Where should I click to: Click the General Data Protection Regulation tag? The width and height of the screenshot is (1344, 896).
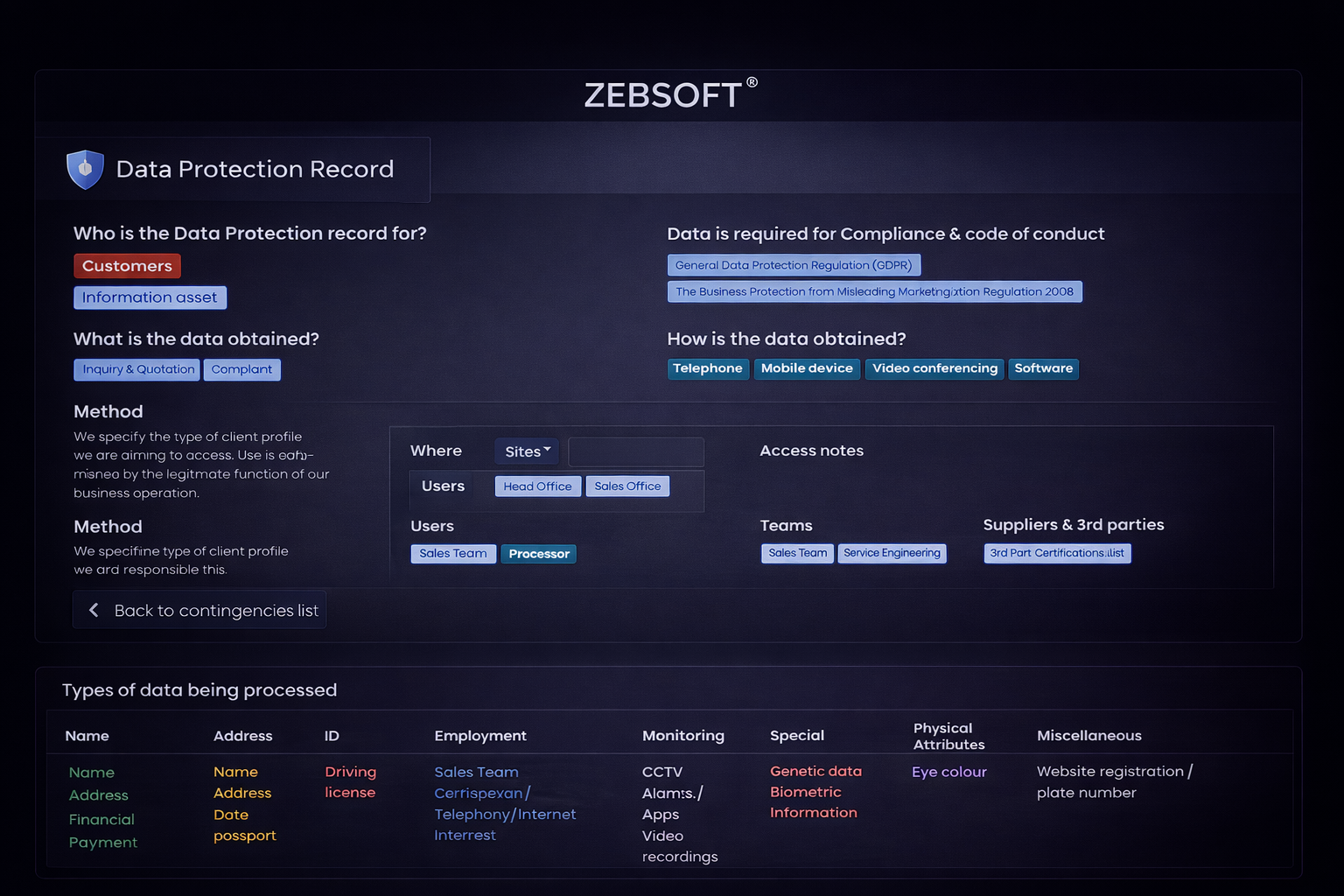[x=794, y=265]
